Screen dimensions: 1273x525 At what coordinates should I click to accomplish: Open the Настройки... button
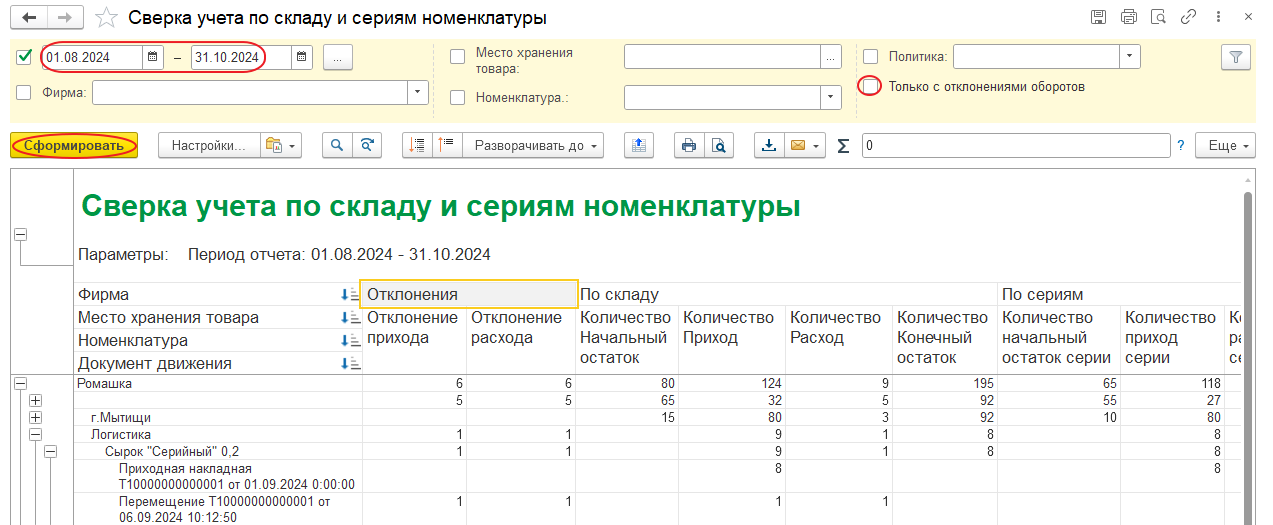pos(208,146)
